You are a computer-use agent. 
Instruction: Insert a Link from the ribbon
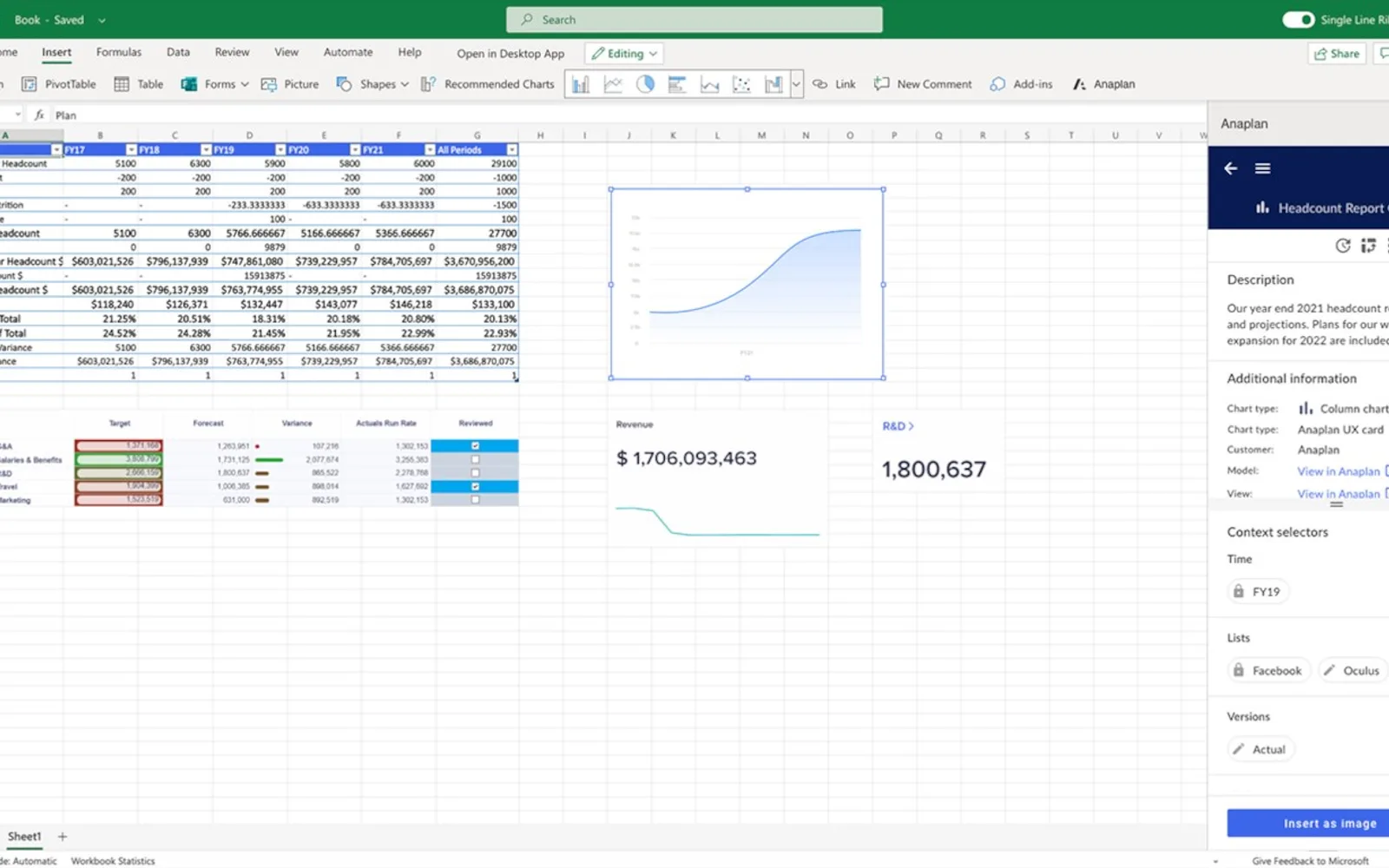(x=834, y=84)
